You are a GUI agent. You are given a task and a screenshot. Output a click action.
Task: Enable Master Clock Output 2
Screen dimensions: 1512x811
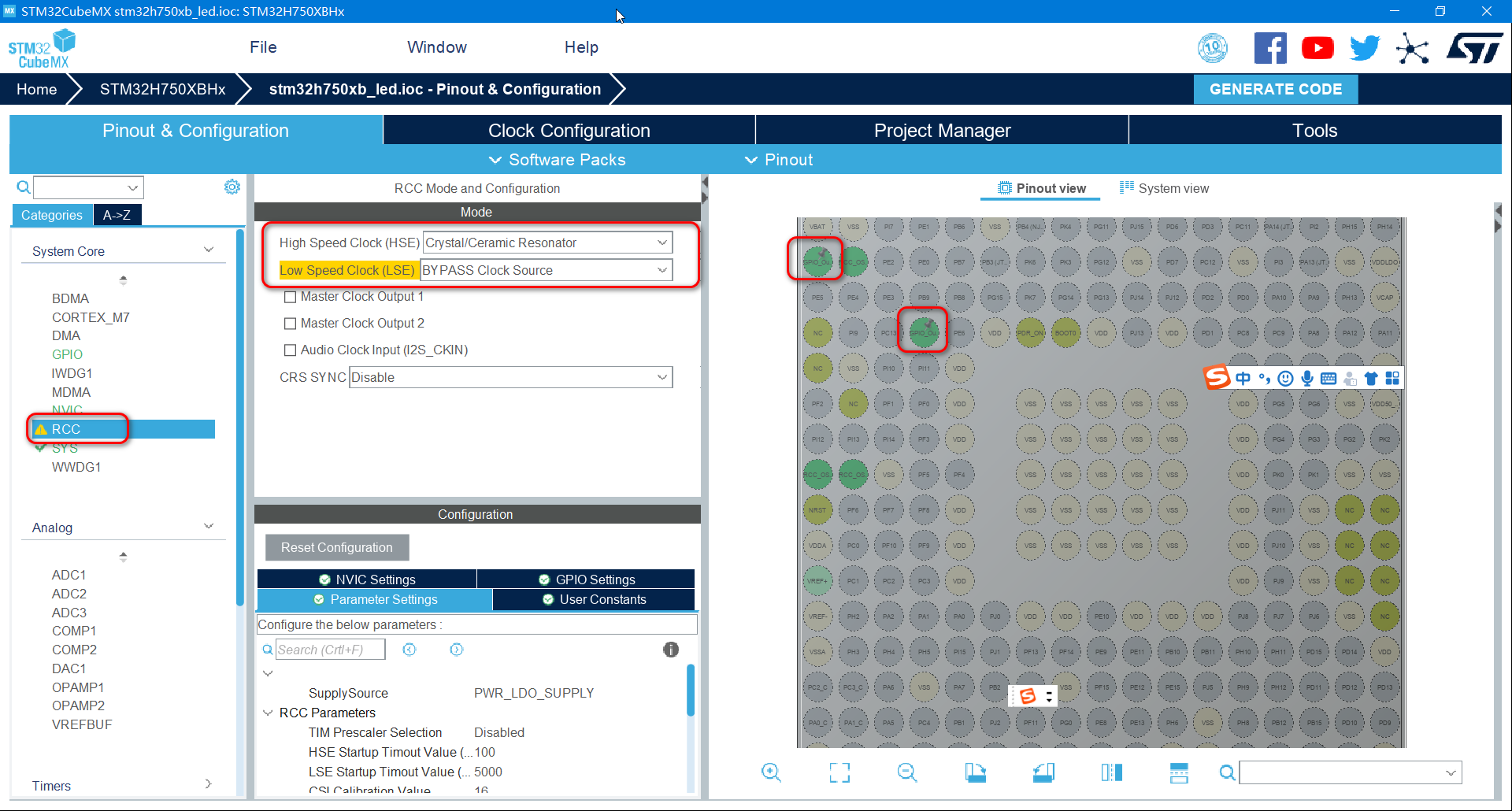(290, 324)
